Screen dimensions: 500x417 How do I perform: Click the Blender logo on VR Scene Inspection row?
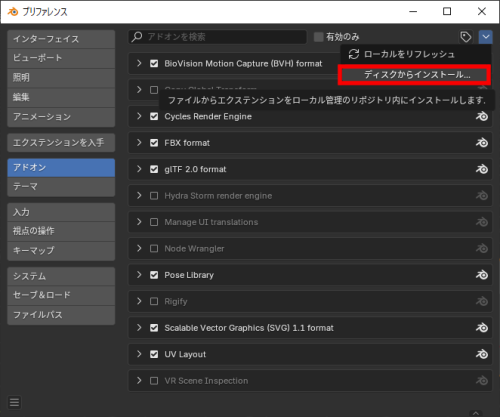(x=482, y=381)
